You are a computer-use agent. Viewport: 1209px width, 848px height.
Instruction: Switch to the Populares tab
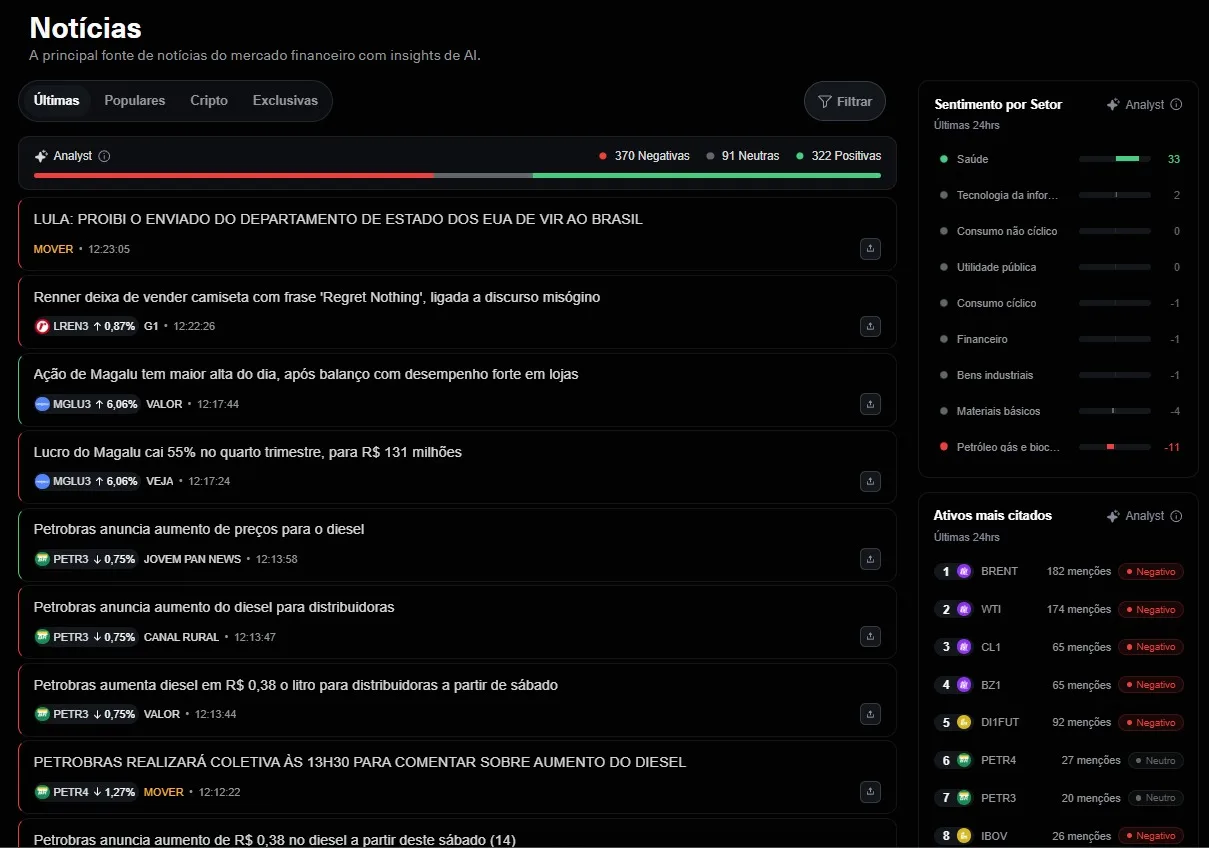click(135, 101)
